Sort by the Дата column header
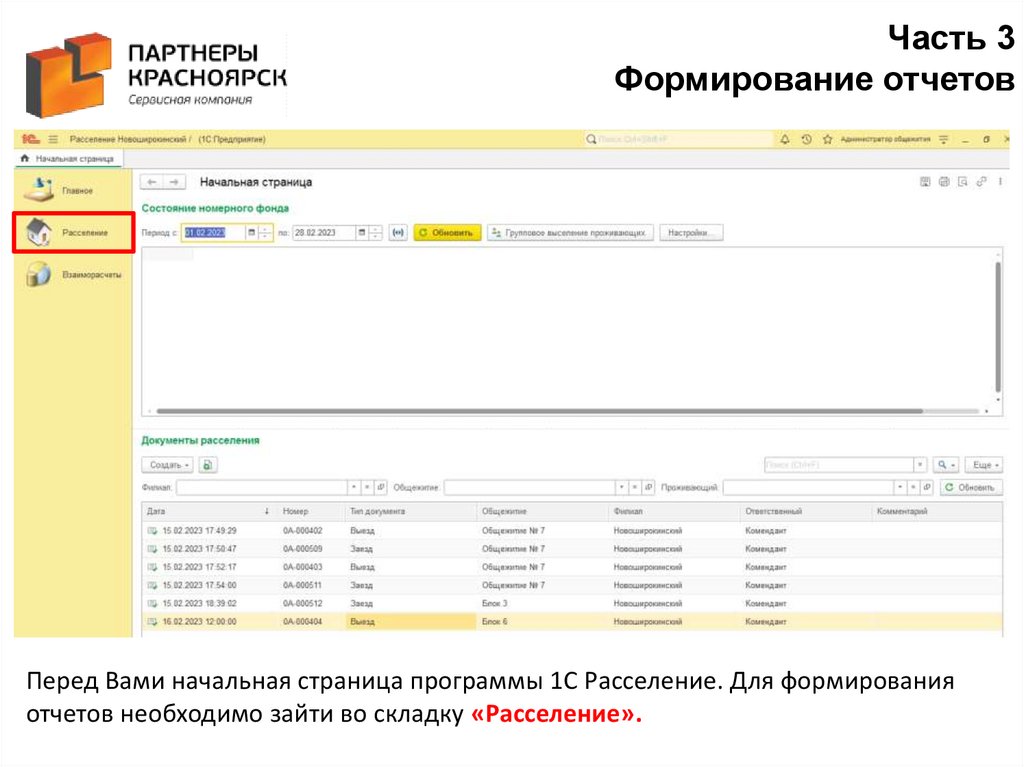The width and height of the screenshot is (1024, 767). coord(208,512)
